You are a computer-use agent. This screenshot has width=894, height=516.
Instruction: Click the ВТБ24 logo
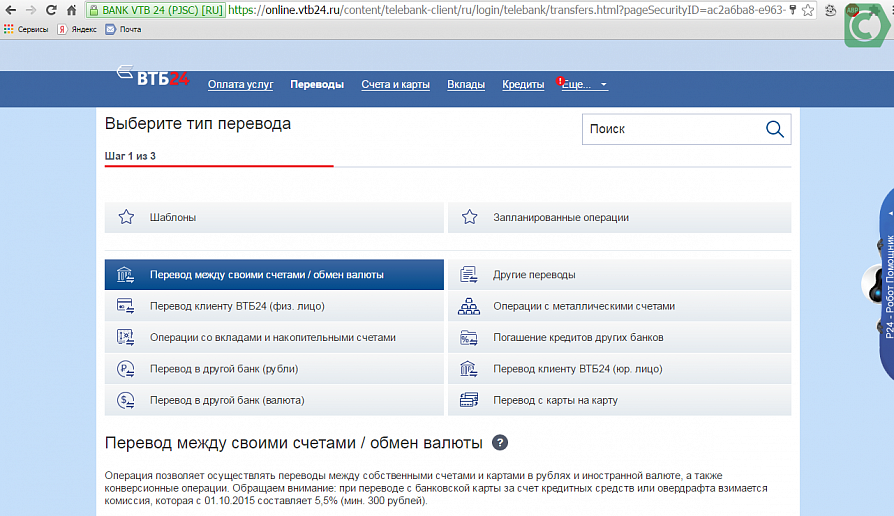[x=153, y=78]
